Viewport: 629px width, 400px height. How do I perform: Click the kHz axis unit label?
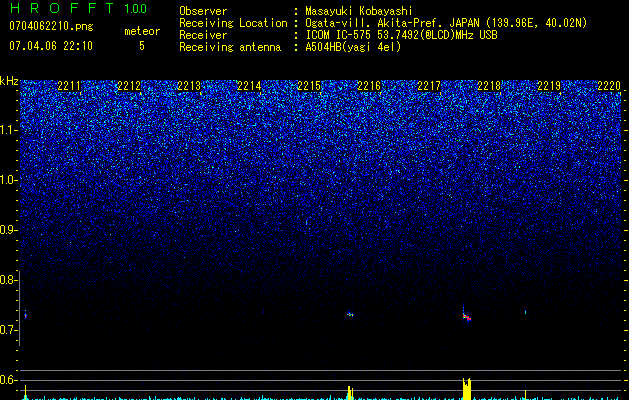[9, 81]
